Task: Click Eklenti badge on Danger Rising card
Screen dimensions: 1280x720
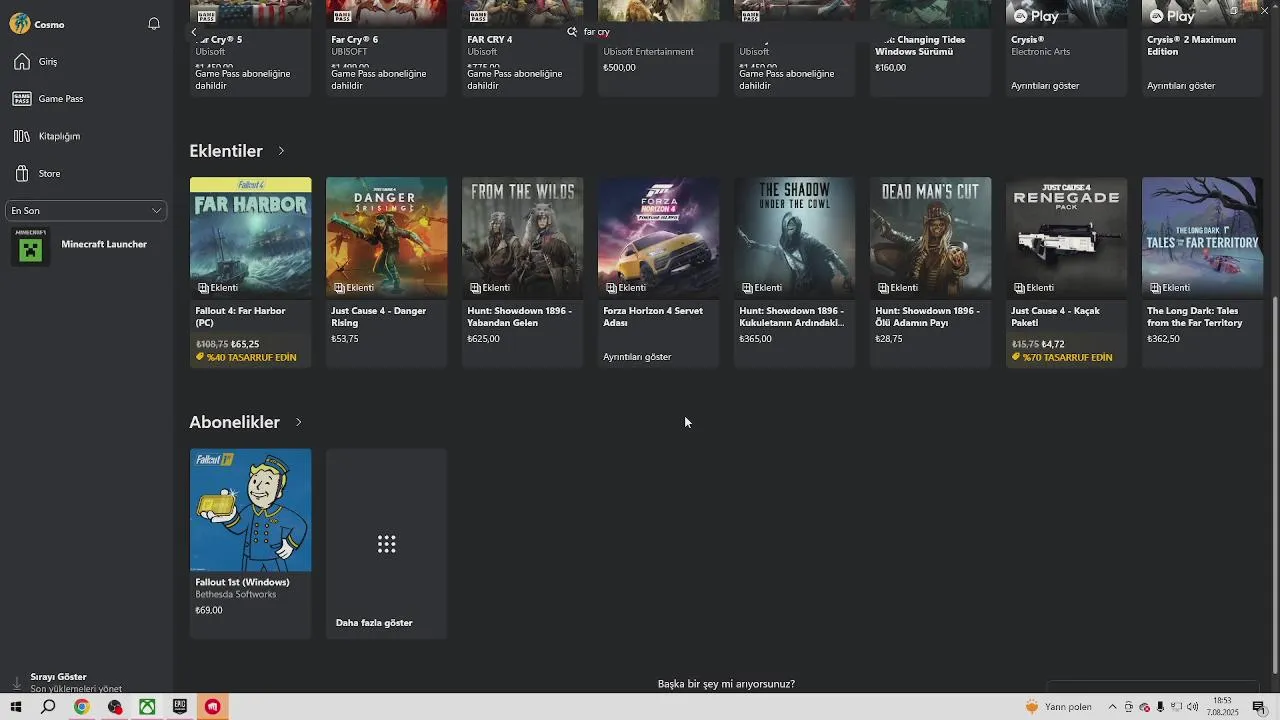Action: coord(353,288)
